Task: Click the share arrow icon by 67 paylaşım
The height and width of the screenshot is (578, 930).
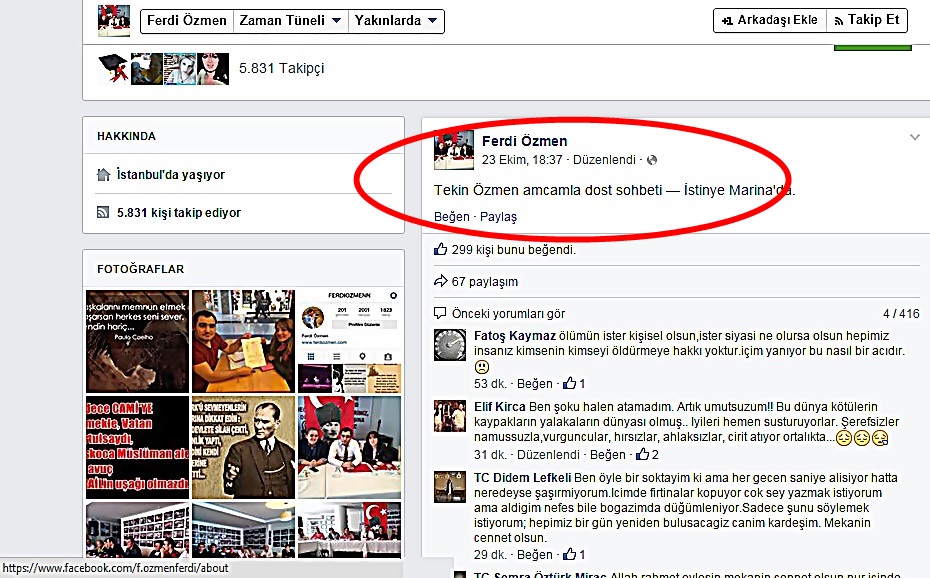Action: [x=441, y=282]
